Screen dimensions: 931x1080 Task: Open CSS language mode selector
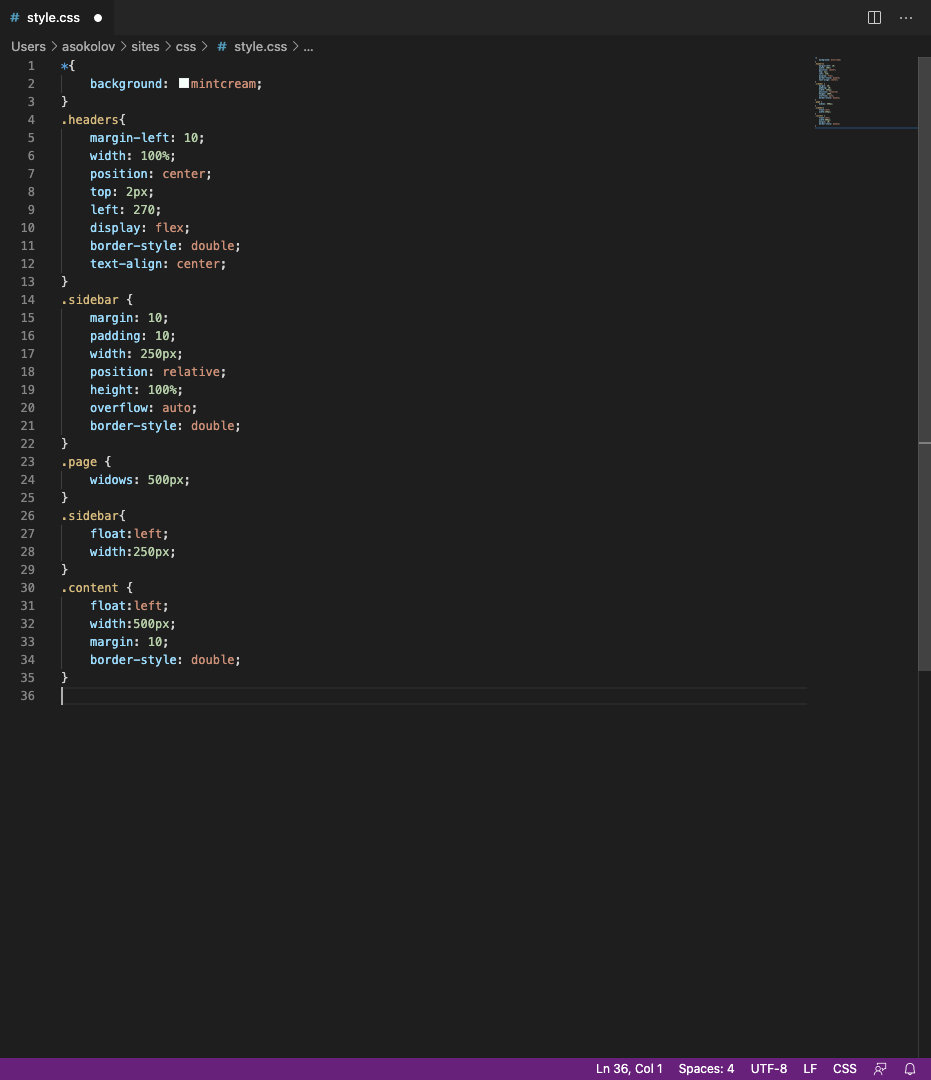click(845, 1069)
